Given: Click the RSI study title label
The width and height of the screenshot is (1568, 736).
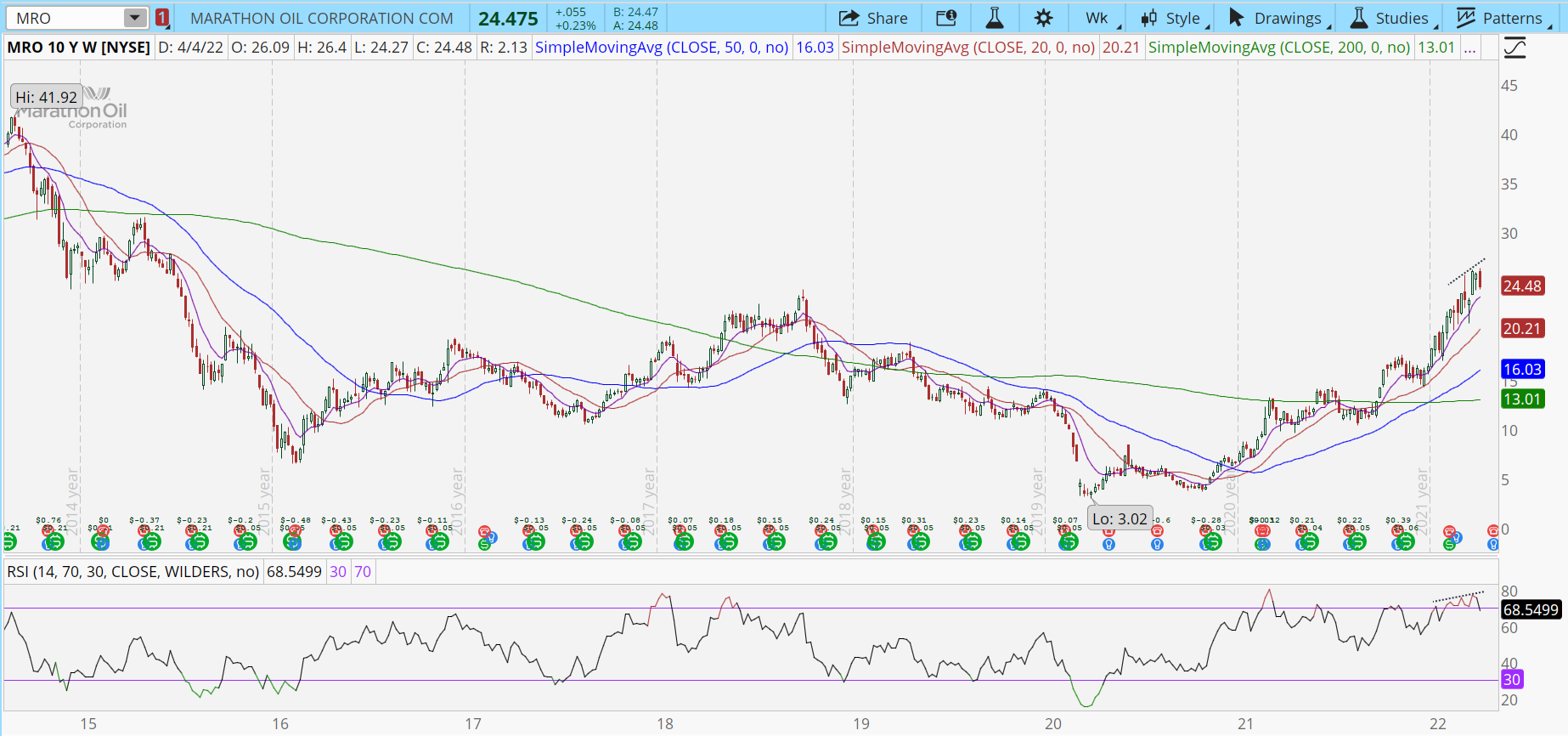Looking at the screenshot, I should pyautogui.click(x=133, y=572).
